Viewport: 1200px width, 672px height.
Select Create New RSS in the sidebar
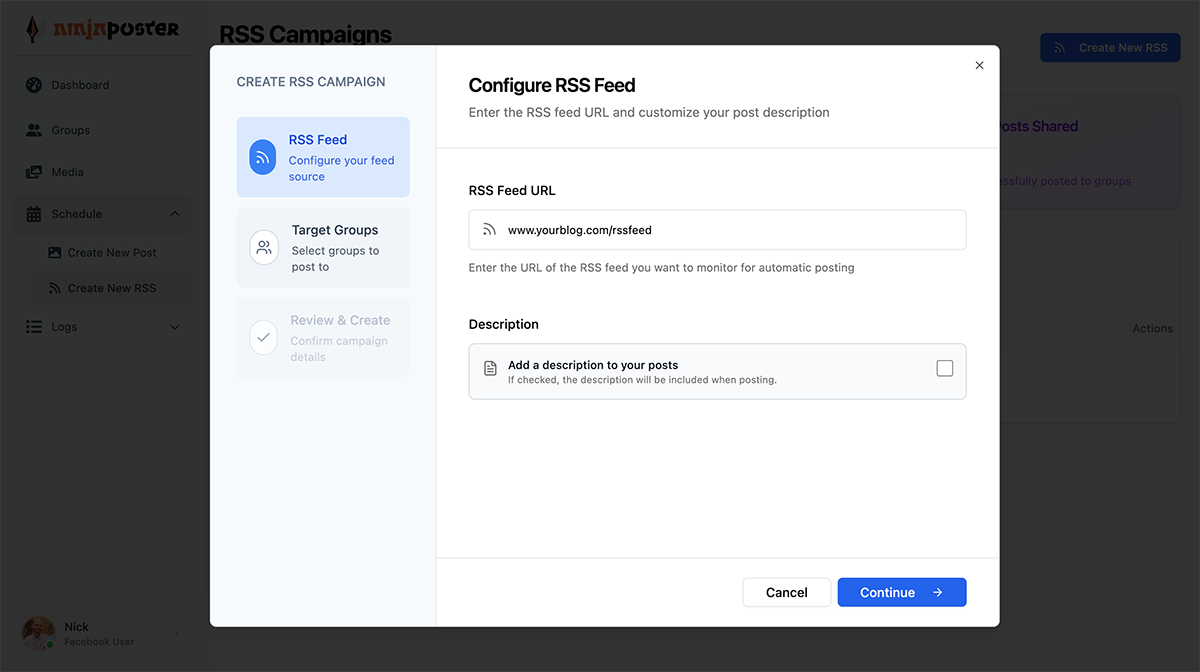tap(112, 288)
